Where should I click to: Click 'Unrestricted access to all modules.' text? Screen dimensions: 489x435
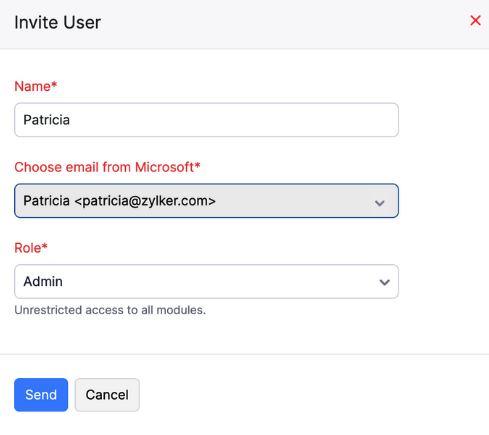point(110,310)
